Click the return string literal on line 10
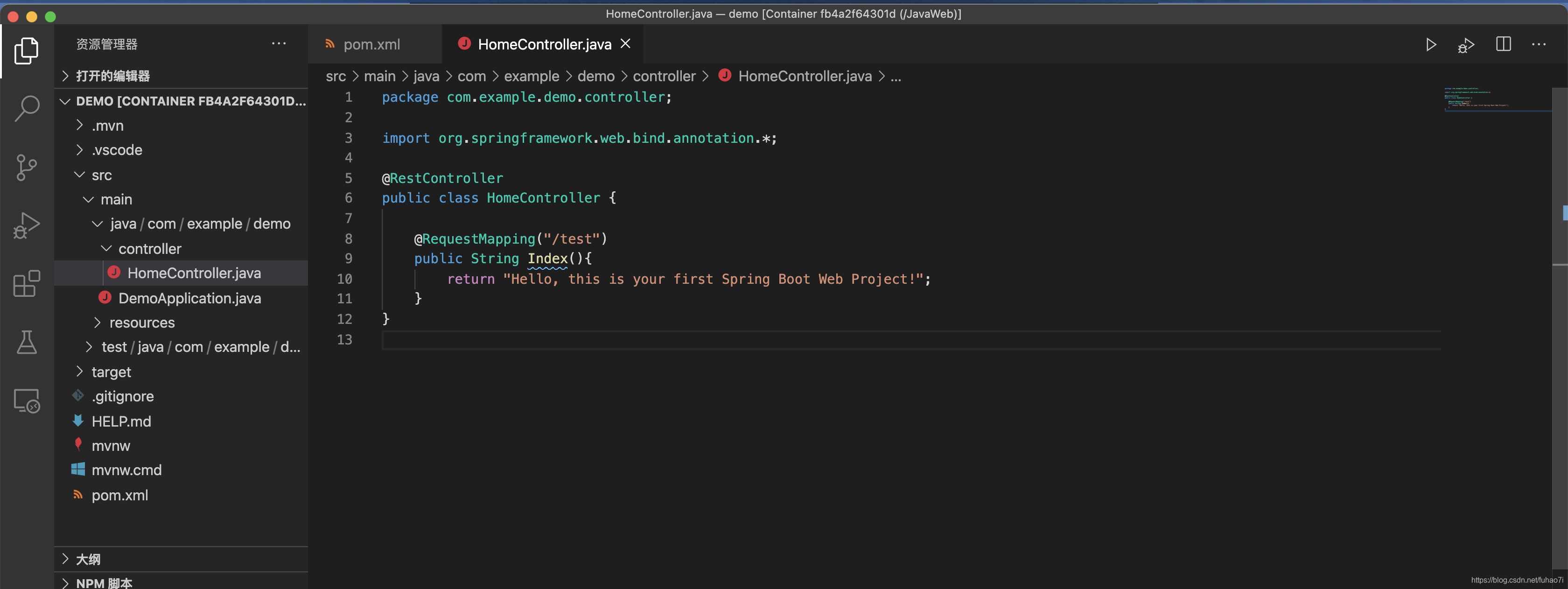The image size is (1568, 589). pos(713,279)
